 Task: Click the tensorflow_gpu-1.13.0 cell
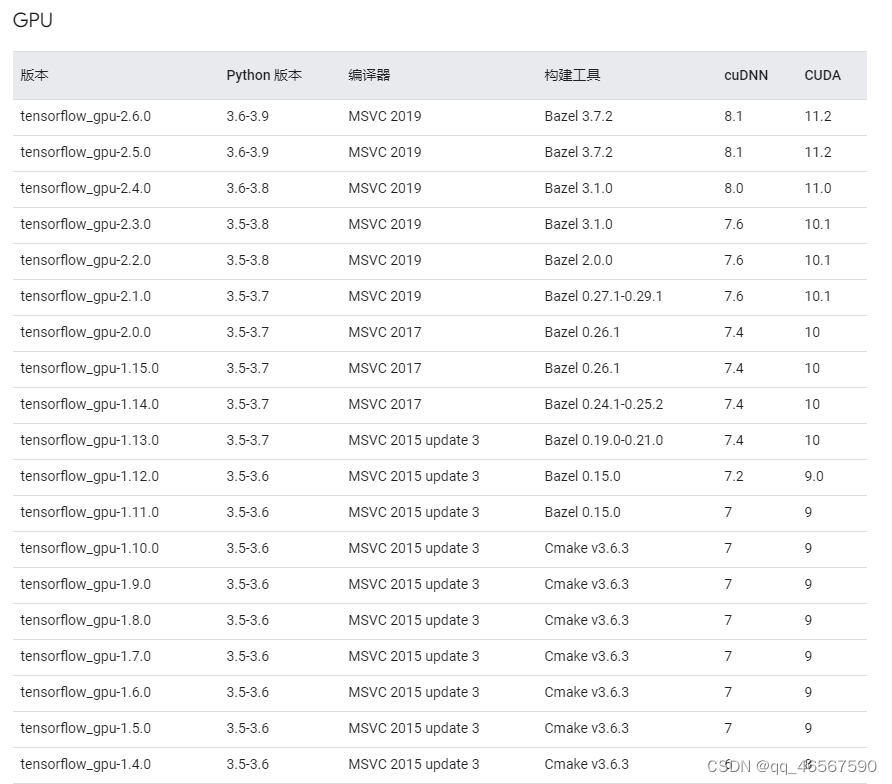pyautogui.click(x=90, y=440)
